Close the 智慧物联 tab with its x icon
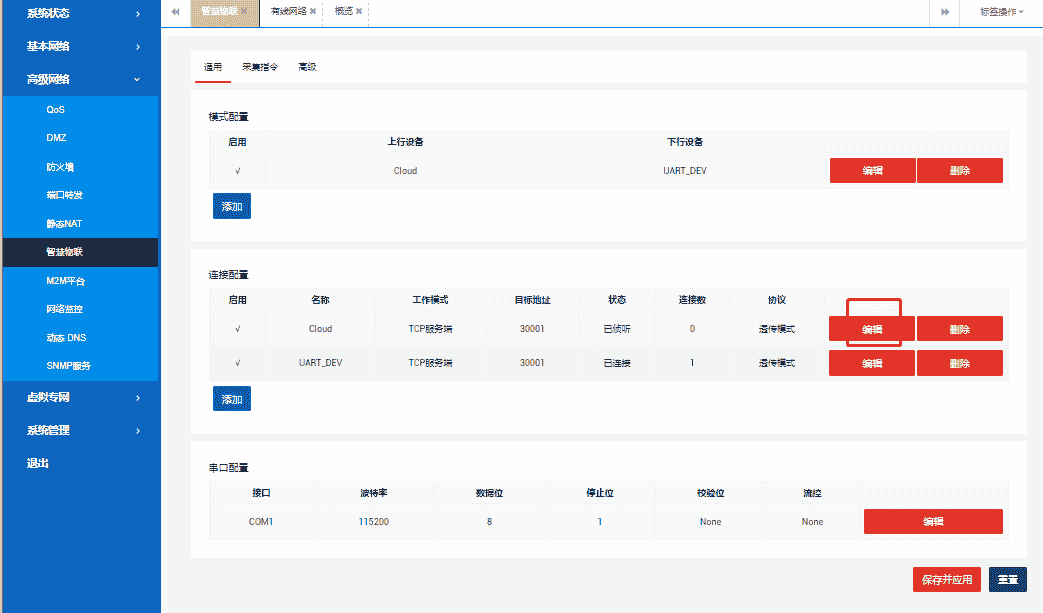The image size is (1043, 613). coord(244,12)
